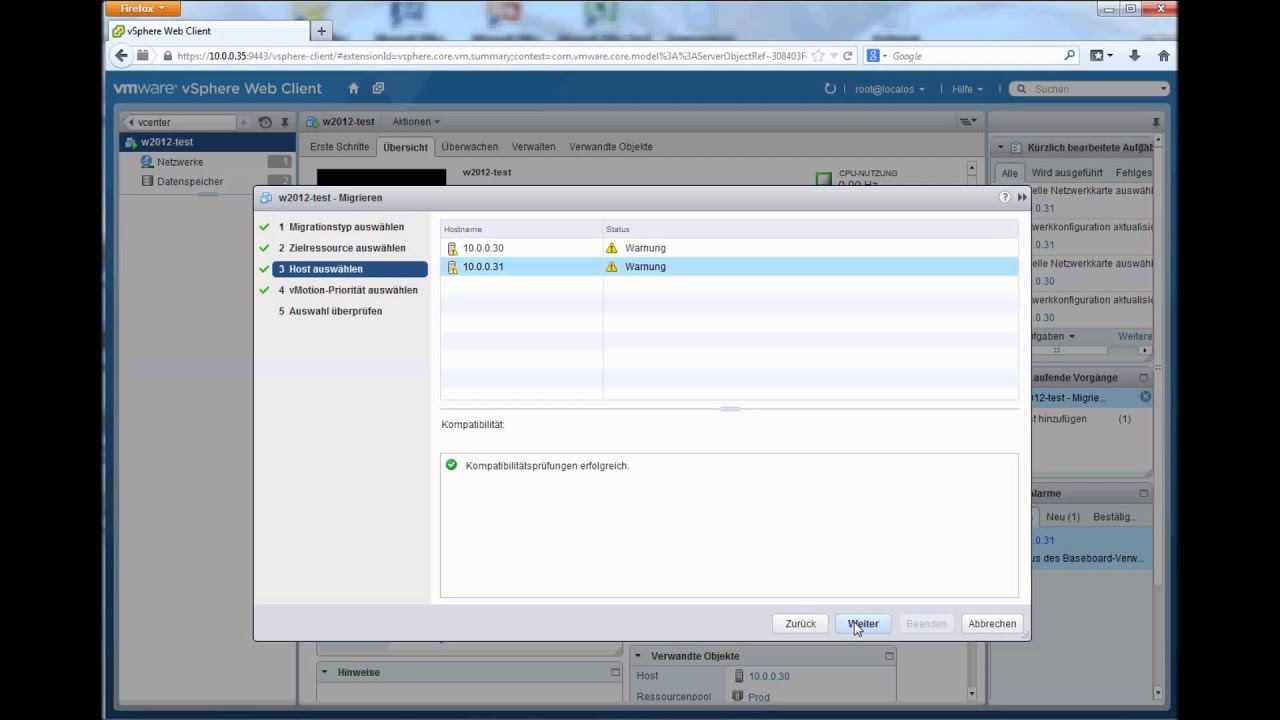1280x720 pixels.
Task: Select host 10.0.0.30 in the table
Action: click(x=729, y=248)
